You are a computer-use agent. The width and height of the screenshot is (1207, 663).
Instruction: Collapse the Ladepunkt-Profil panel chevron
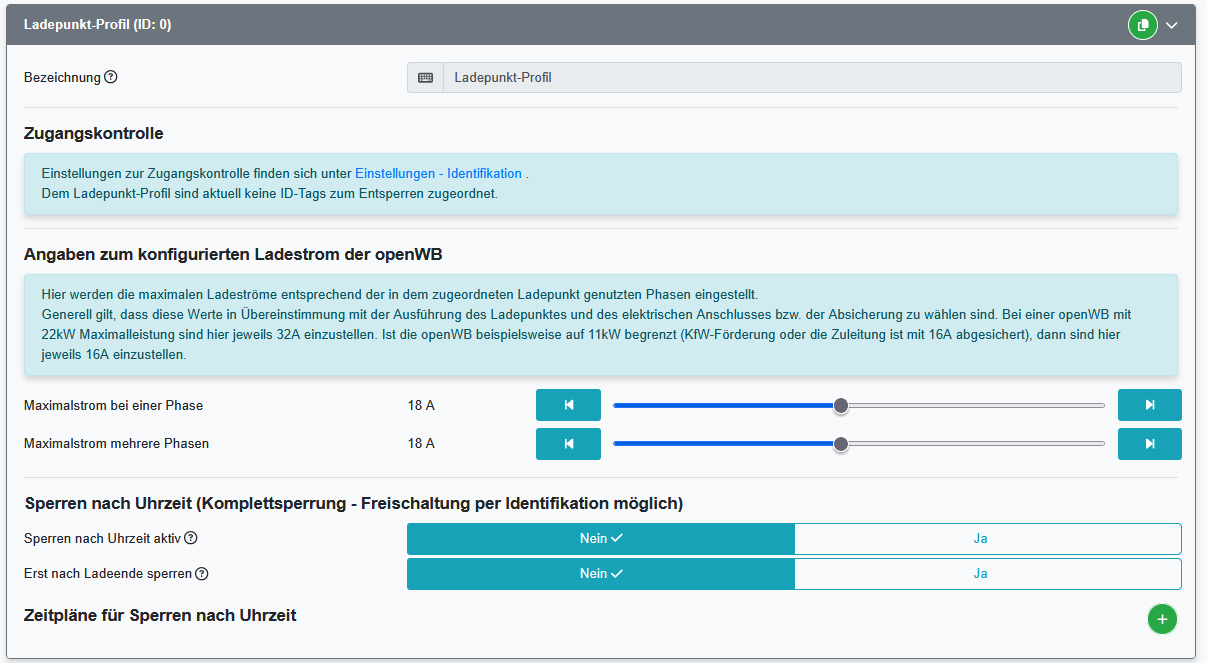click(1172, 26)
